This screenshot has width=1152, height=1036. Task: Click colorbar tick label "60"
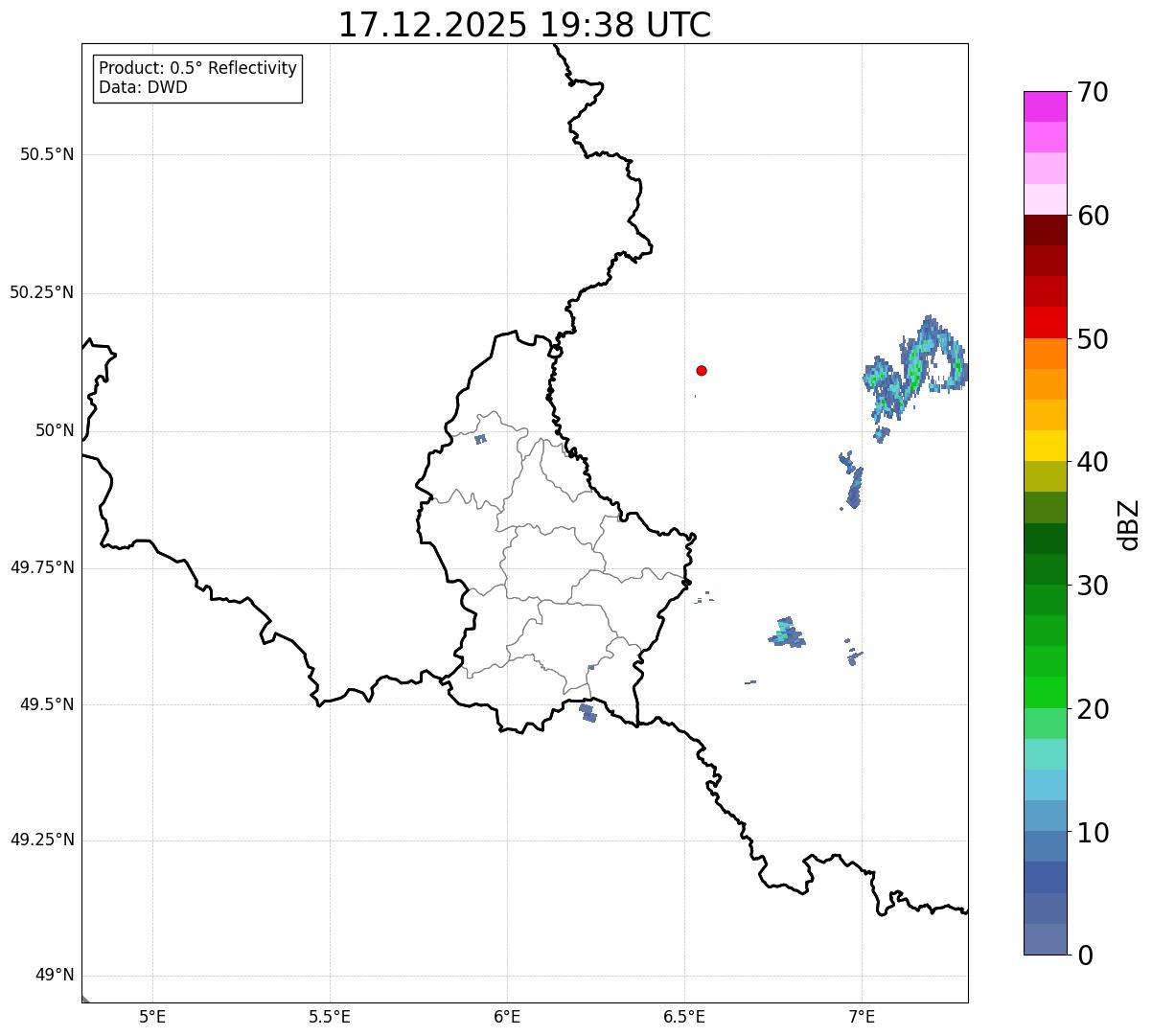point(1093,216)
